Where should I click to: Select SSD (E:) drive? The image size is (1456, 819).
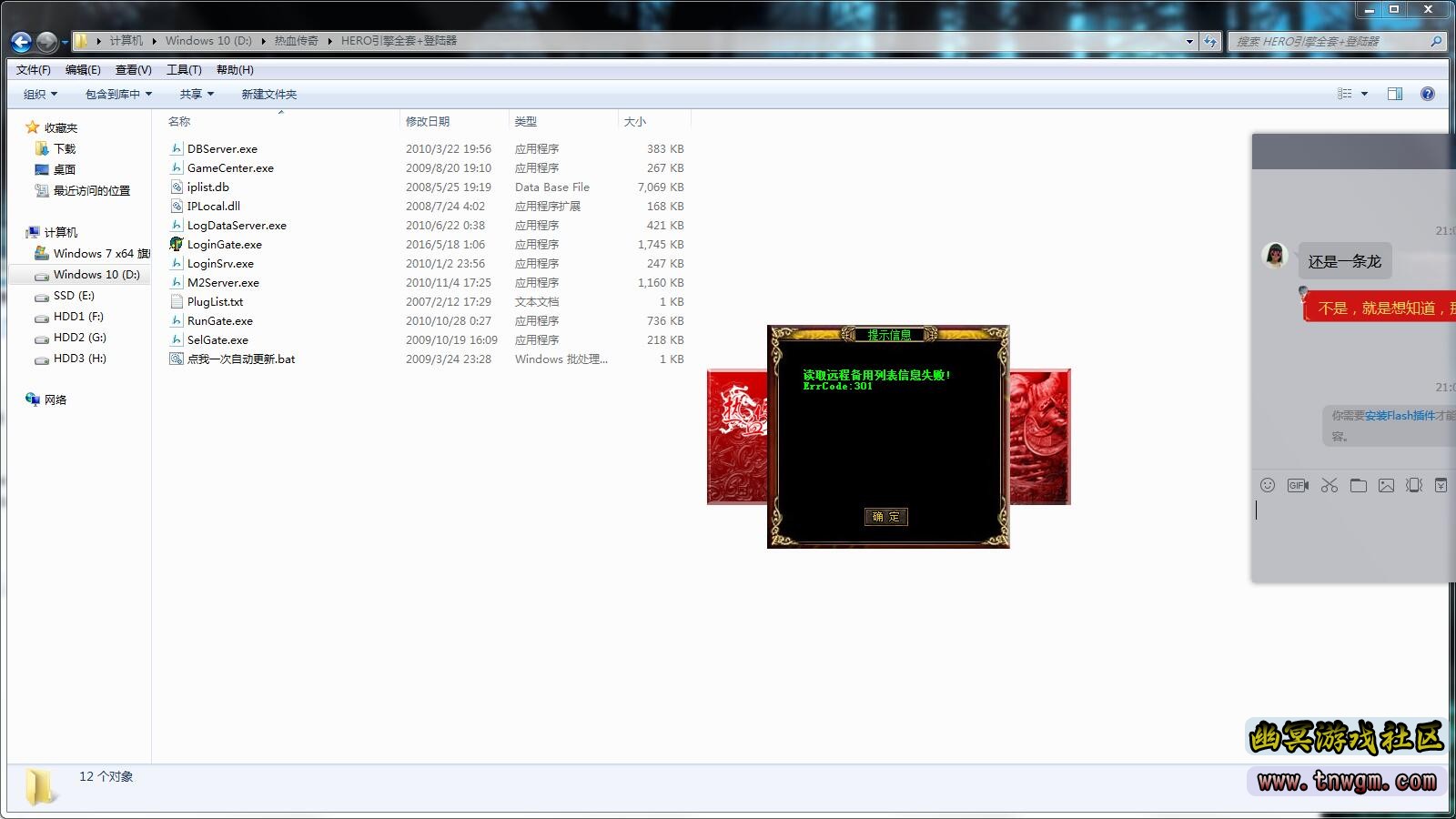(x=74, y=295)
